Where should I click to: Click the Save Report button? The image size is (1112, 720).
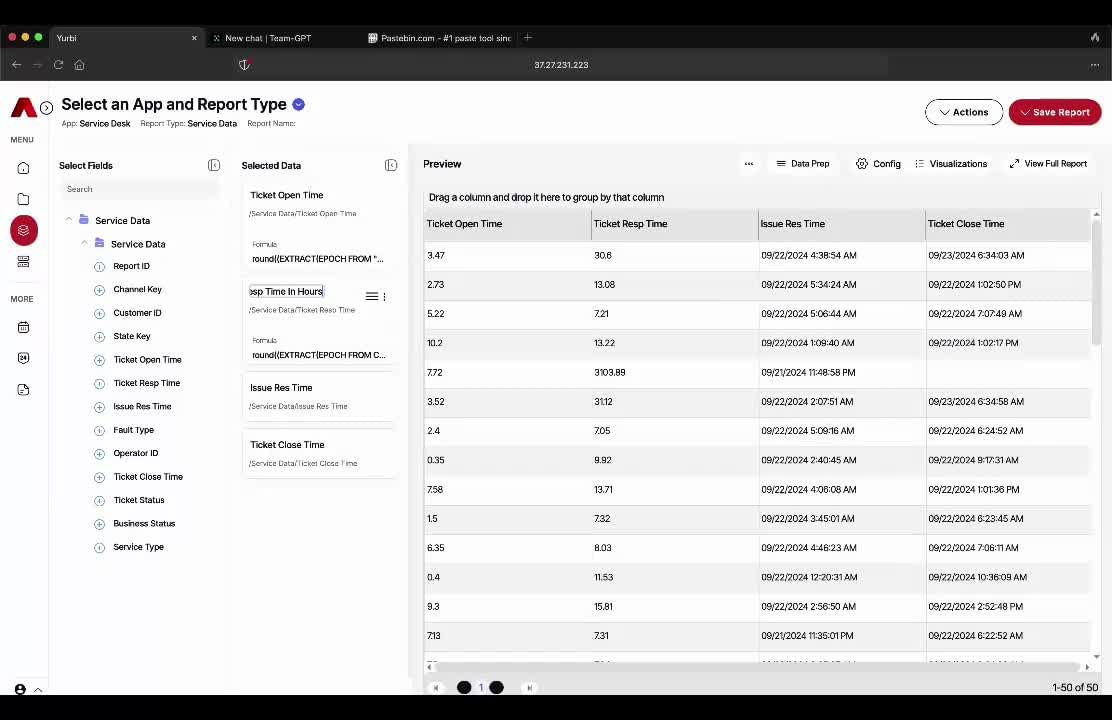(x=1054, y=112)
